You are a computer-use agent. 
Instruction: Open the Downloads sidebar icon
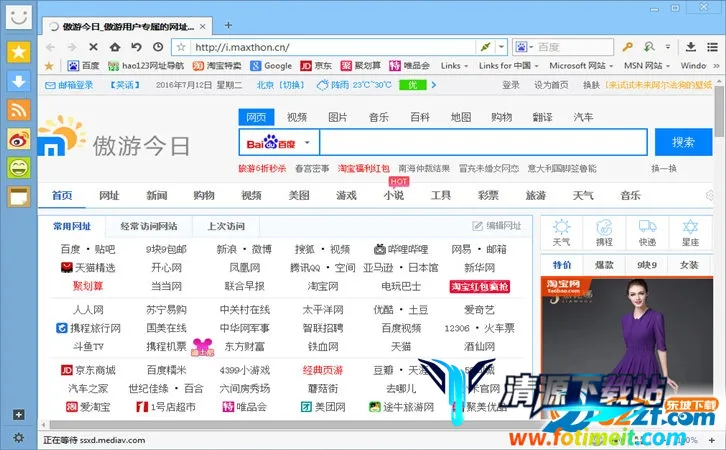pyautogui.click(x=19, y=81)
